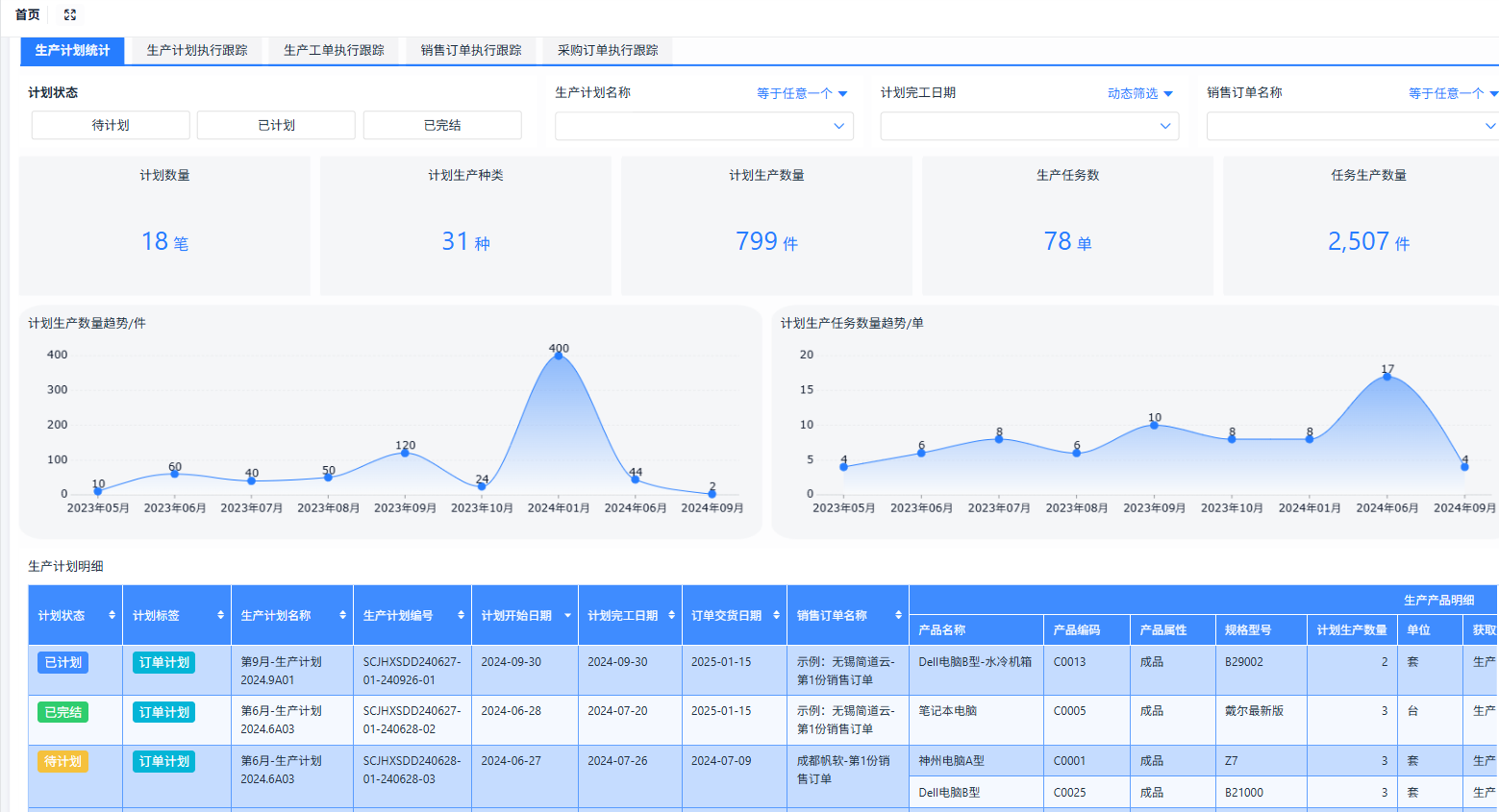Open the 生产计划名称 selection dropdown
Image resolution: width=1499 pixels, height=812 pixels.
(x=704, y=126)
